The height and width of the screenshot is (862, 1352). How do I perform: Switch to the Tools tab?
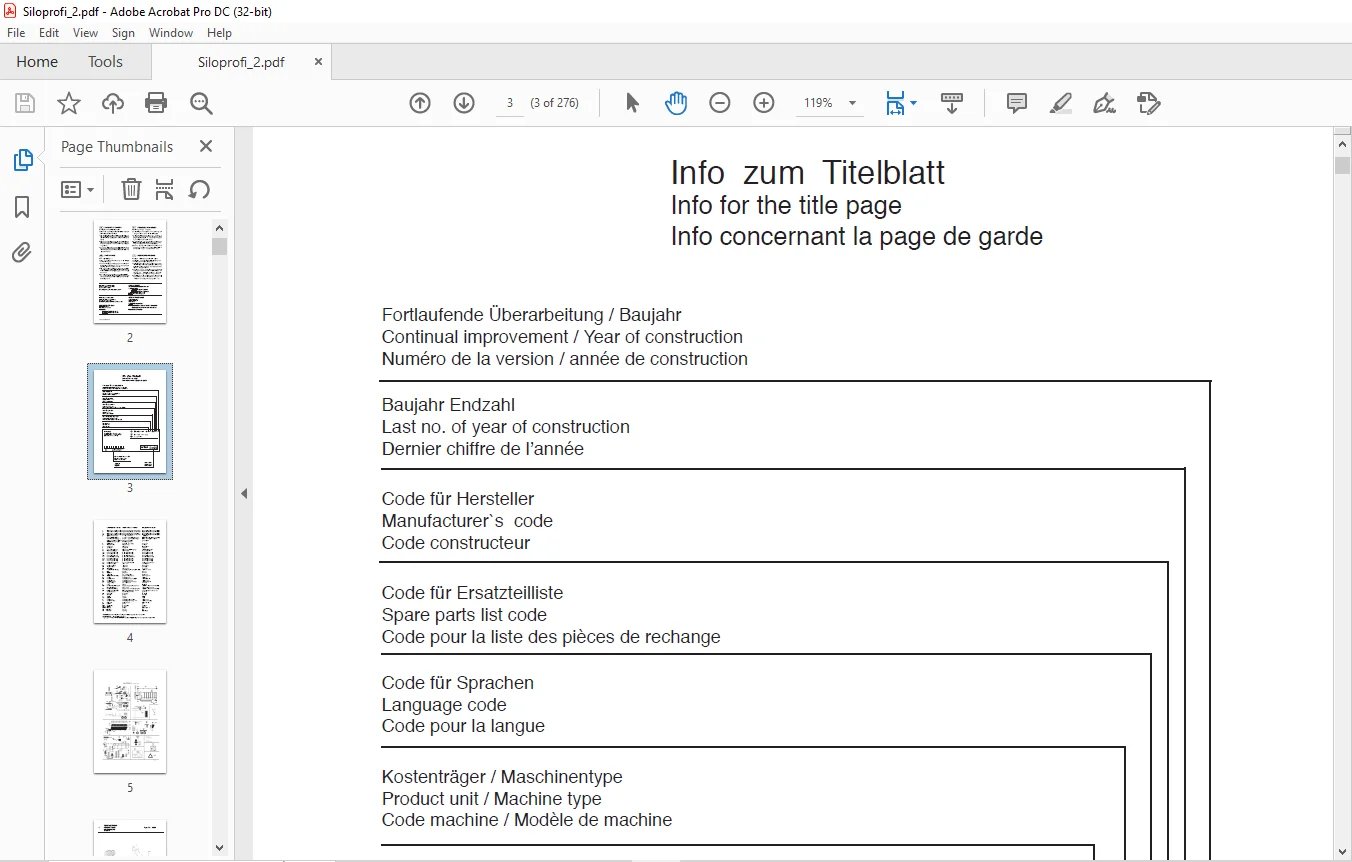coord(105,62)
